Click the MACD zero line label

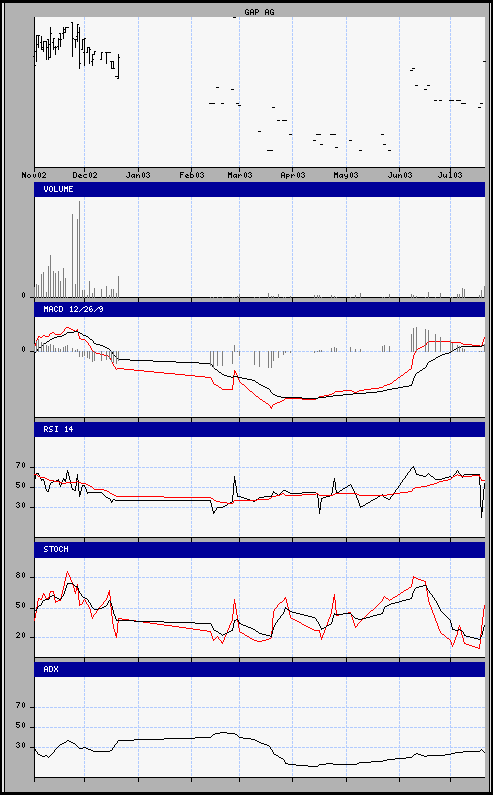[x=23, y=350]
